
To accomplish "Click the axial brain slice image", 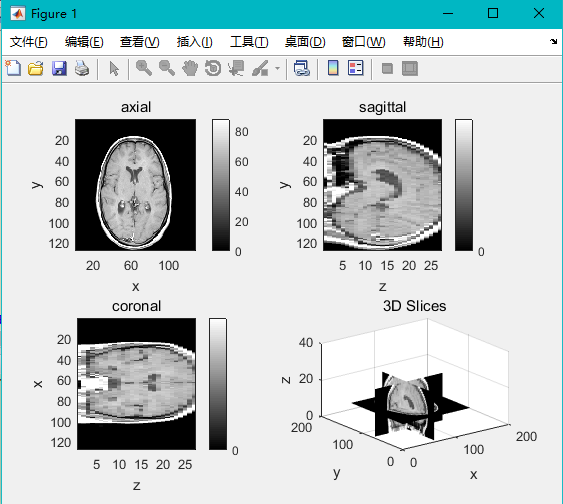I will pos(135,185).
